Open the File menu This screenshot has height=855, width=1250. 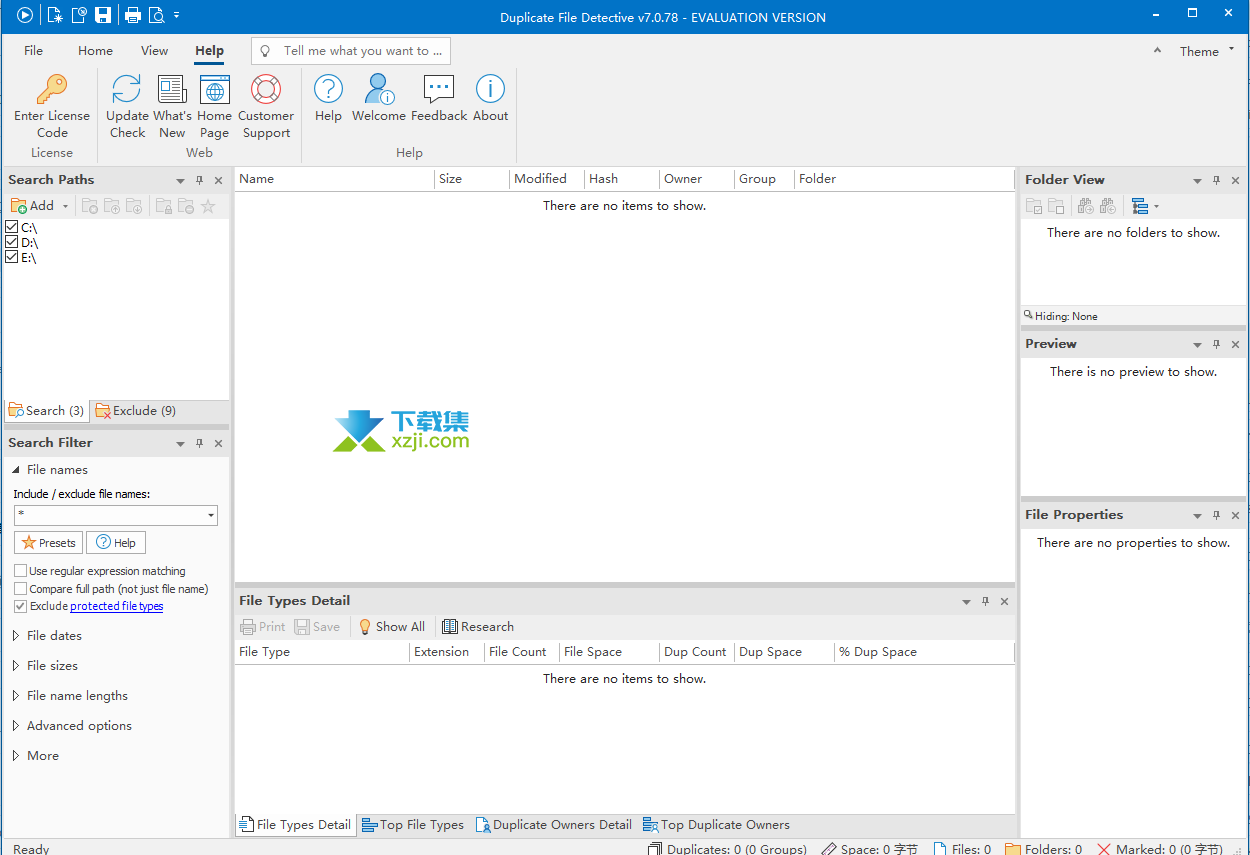point(33,51)
